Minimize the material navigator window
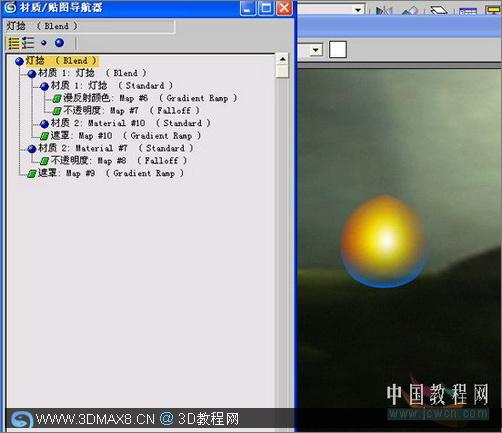Viewport: 502px width, 433px height. pyautogui.click(x=248, y=8)
